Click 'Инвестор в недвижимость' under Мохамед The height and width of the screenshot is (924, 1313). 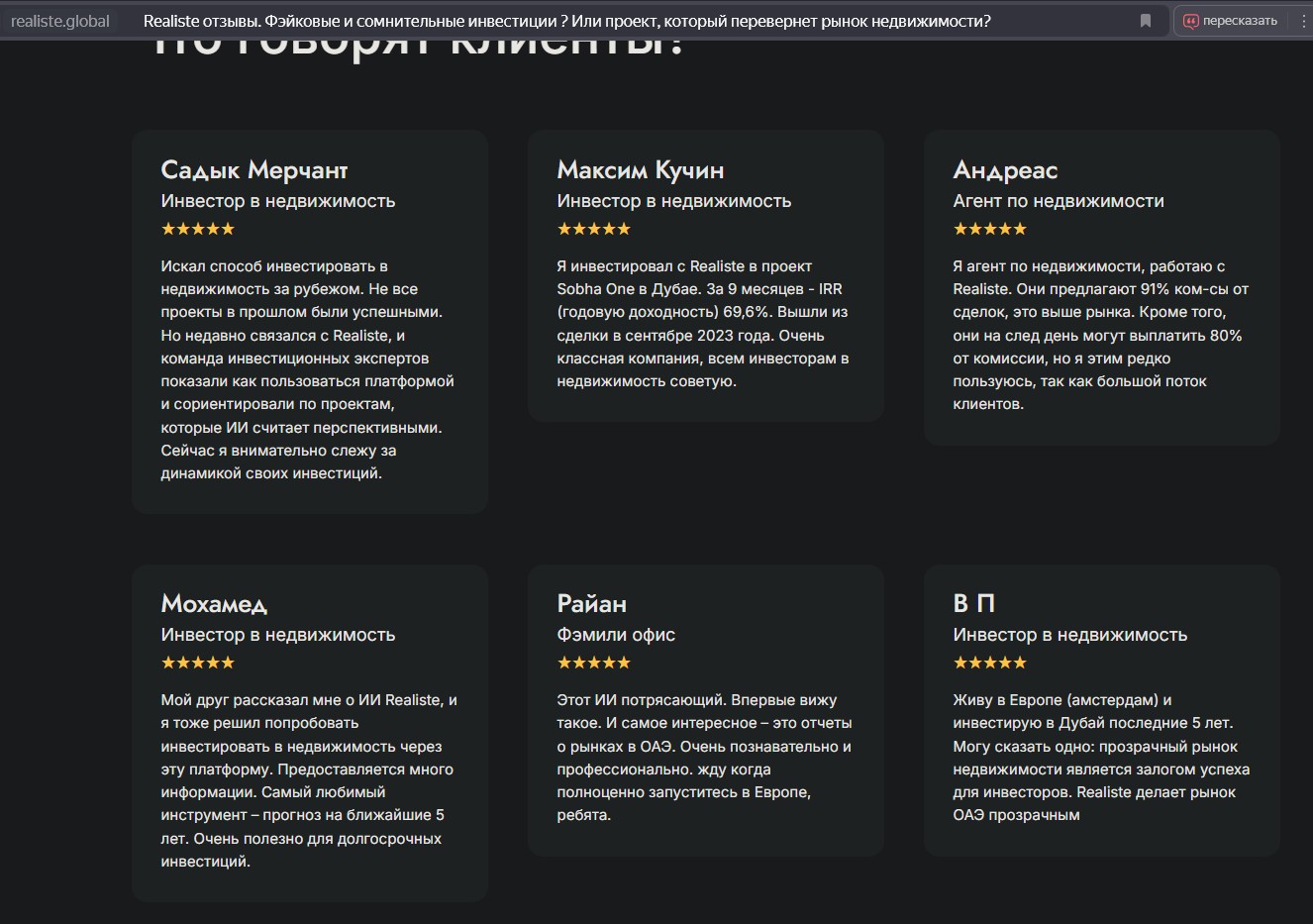pos(278,635)
